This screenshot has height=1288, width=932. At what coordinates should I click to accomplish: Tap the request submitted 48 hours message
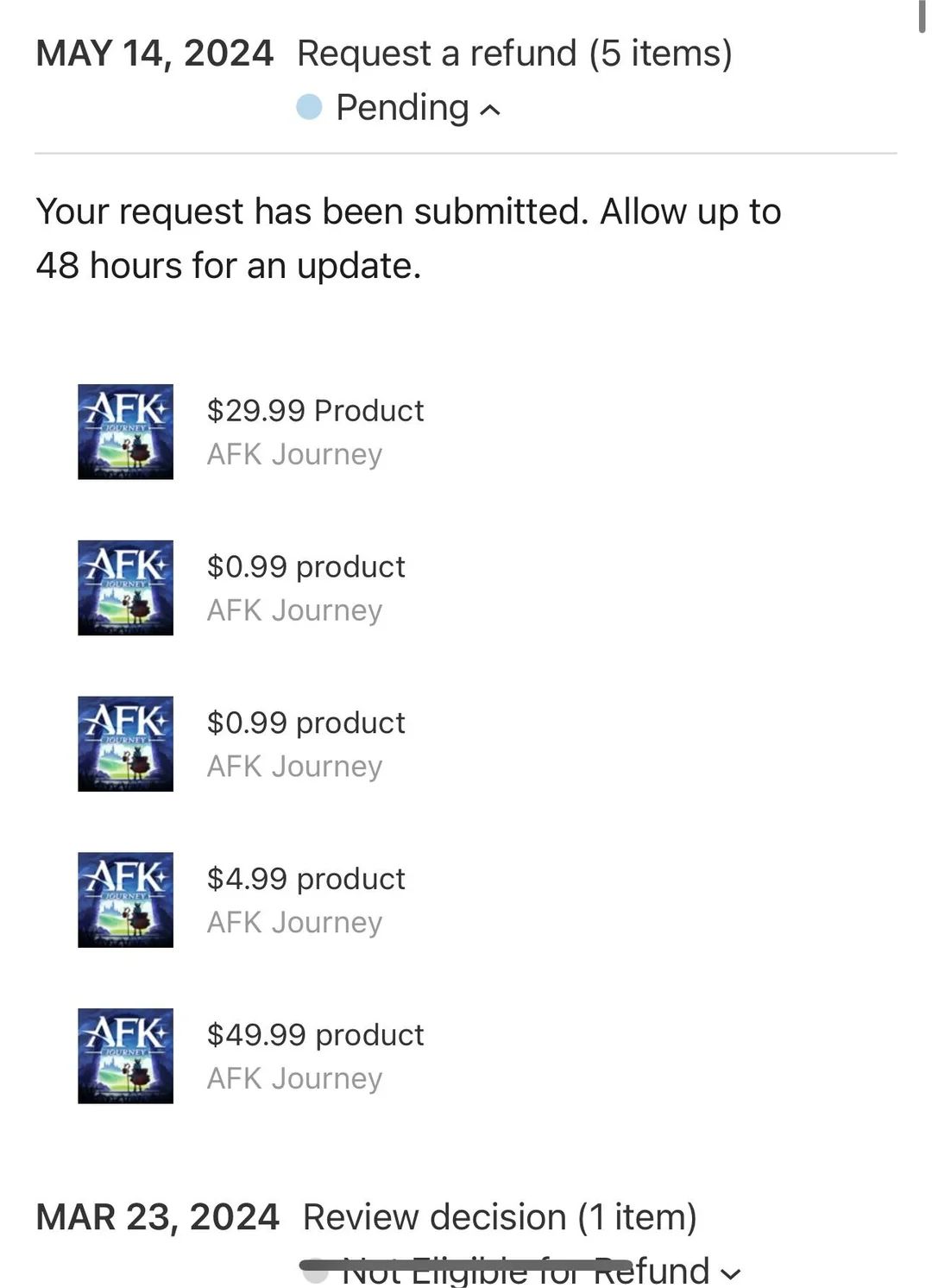click(408, 238)
